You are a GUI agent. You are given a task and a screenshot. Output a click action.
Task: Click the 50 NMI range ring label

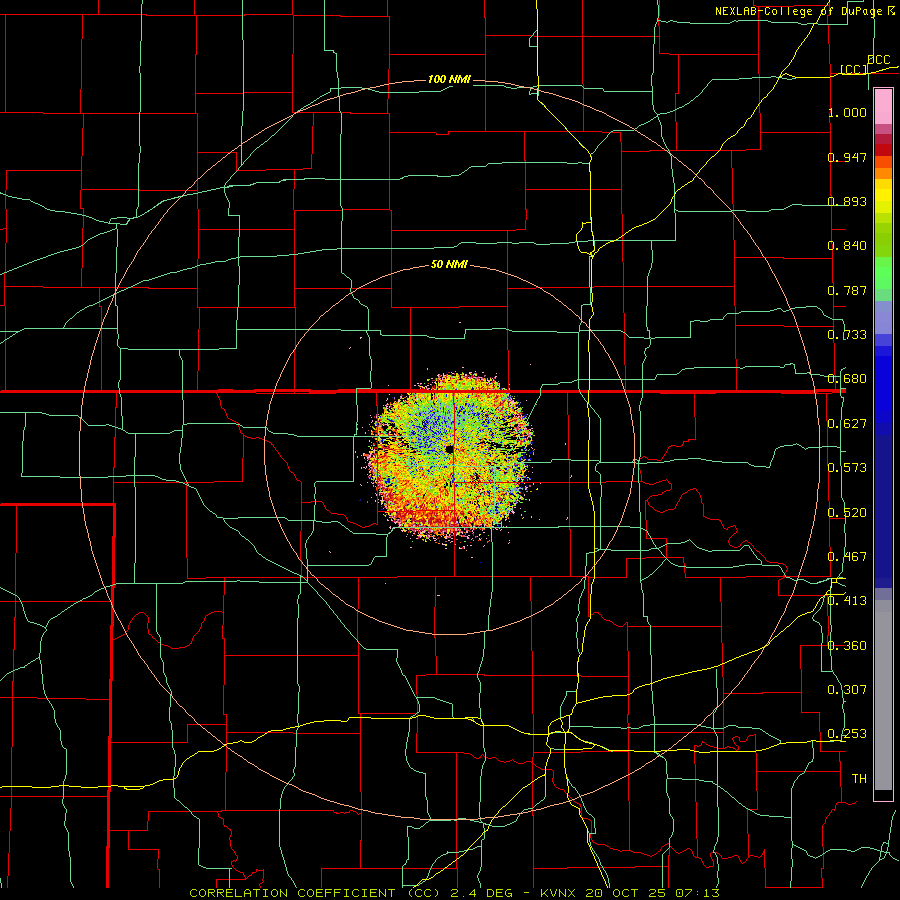pos(449,265)
